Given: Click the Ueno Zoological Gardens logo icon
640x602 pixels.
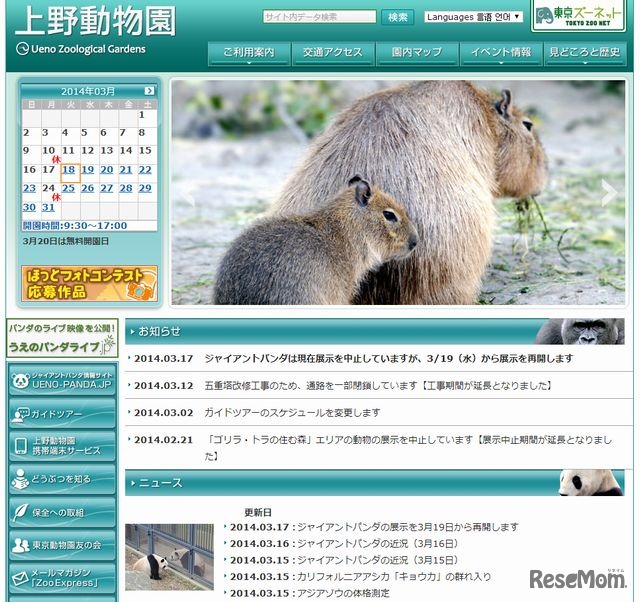Looking at the screenshot, I should point(22,49).
